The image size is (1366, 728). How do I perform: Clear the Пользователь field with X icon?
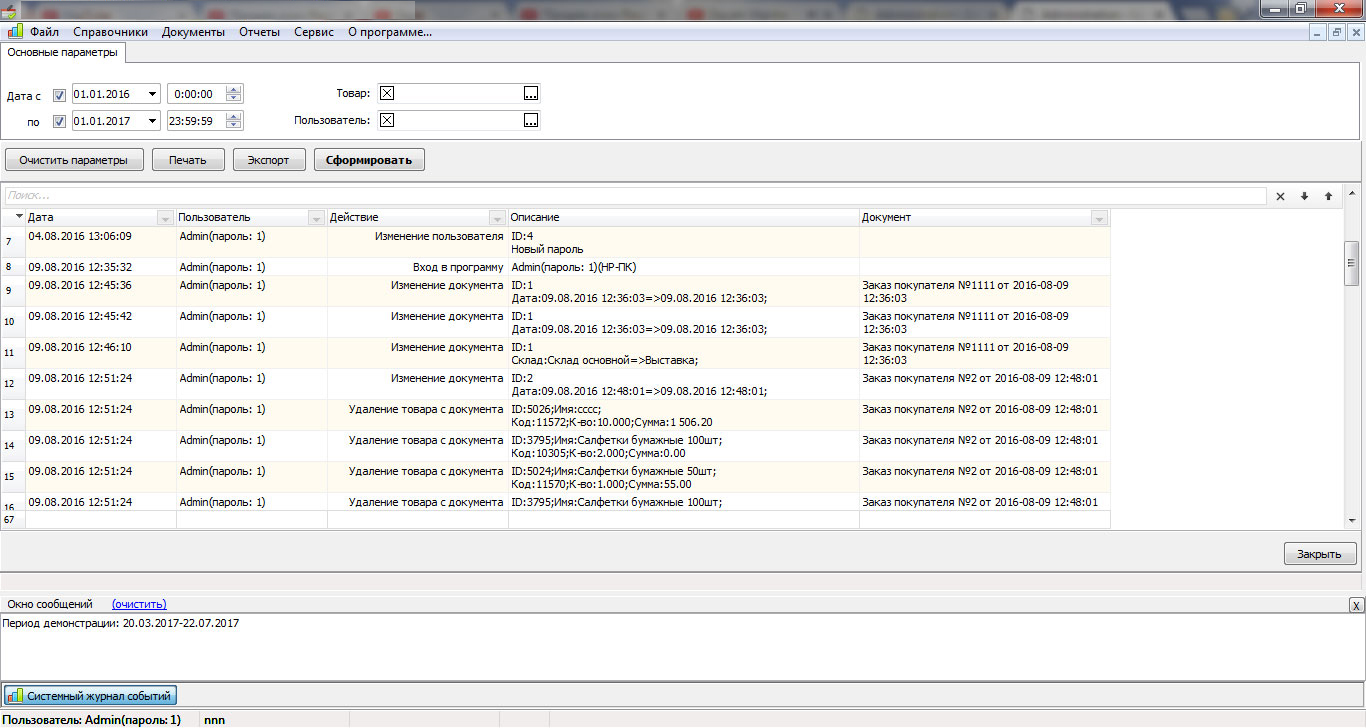pyautogui.click(x=388, y=120)
